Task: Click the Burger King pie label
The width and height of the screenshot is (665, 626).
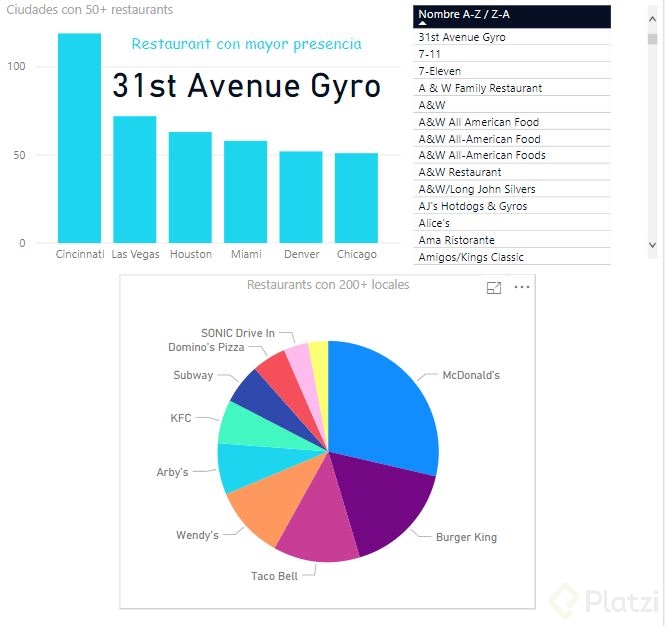Action: 466,537
